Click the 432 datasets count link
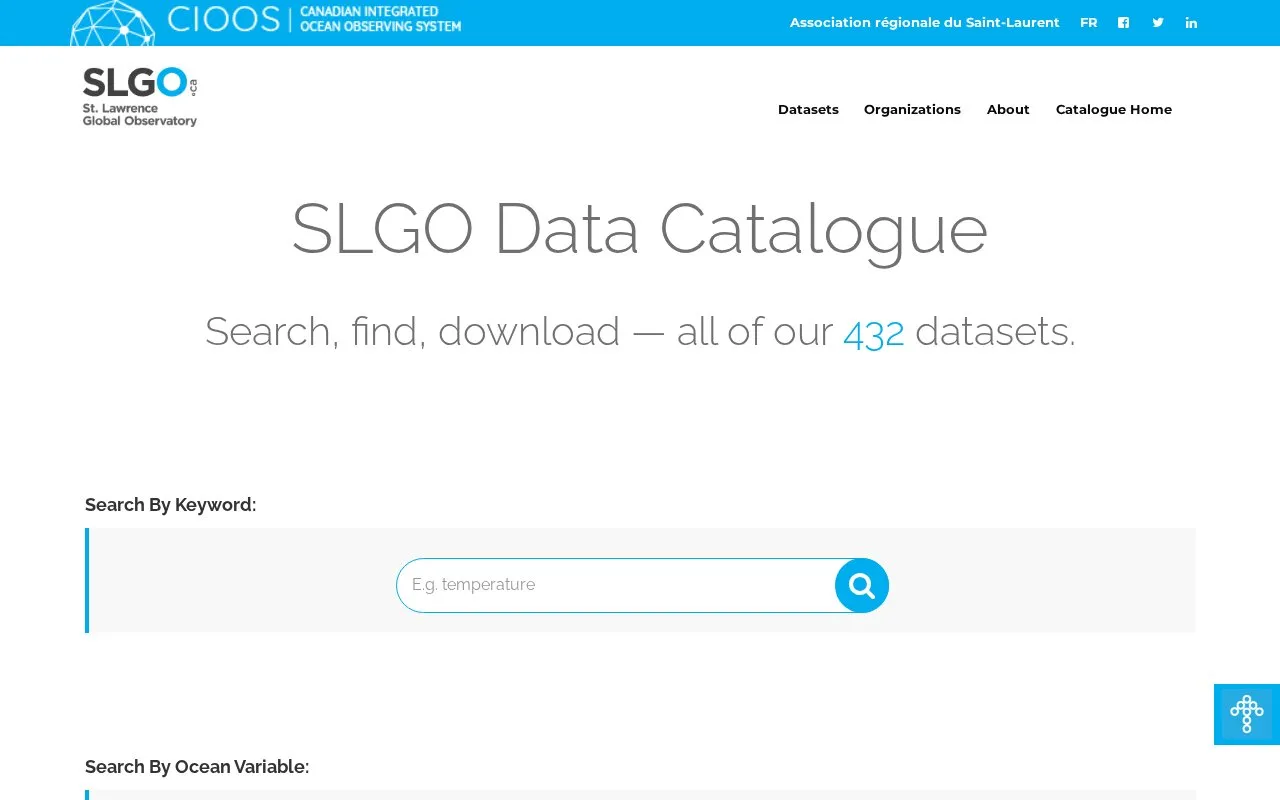1280x800 pixels. [873, 332]
